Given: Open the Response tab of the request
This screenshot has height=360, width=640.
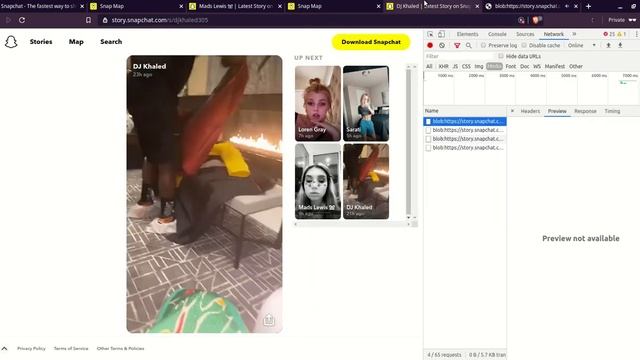Looking at the screenshot, I should pyautogui.click(x=585, y=111).
